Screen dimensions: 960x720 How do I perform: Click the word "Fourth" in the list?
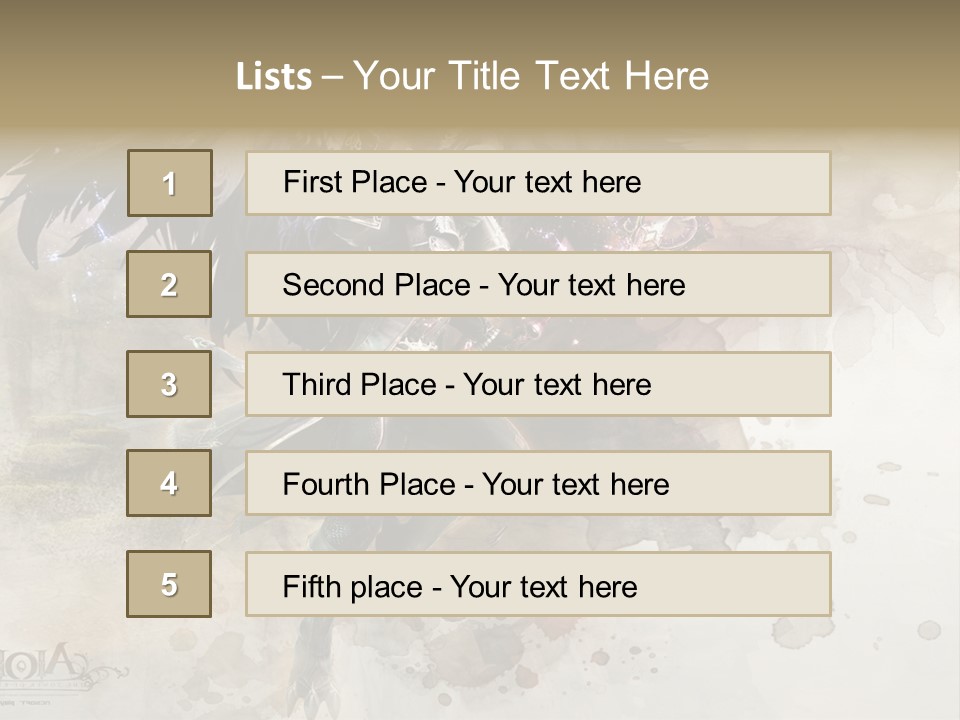click(x=327, y=485)
